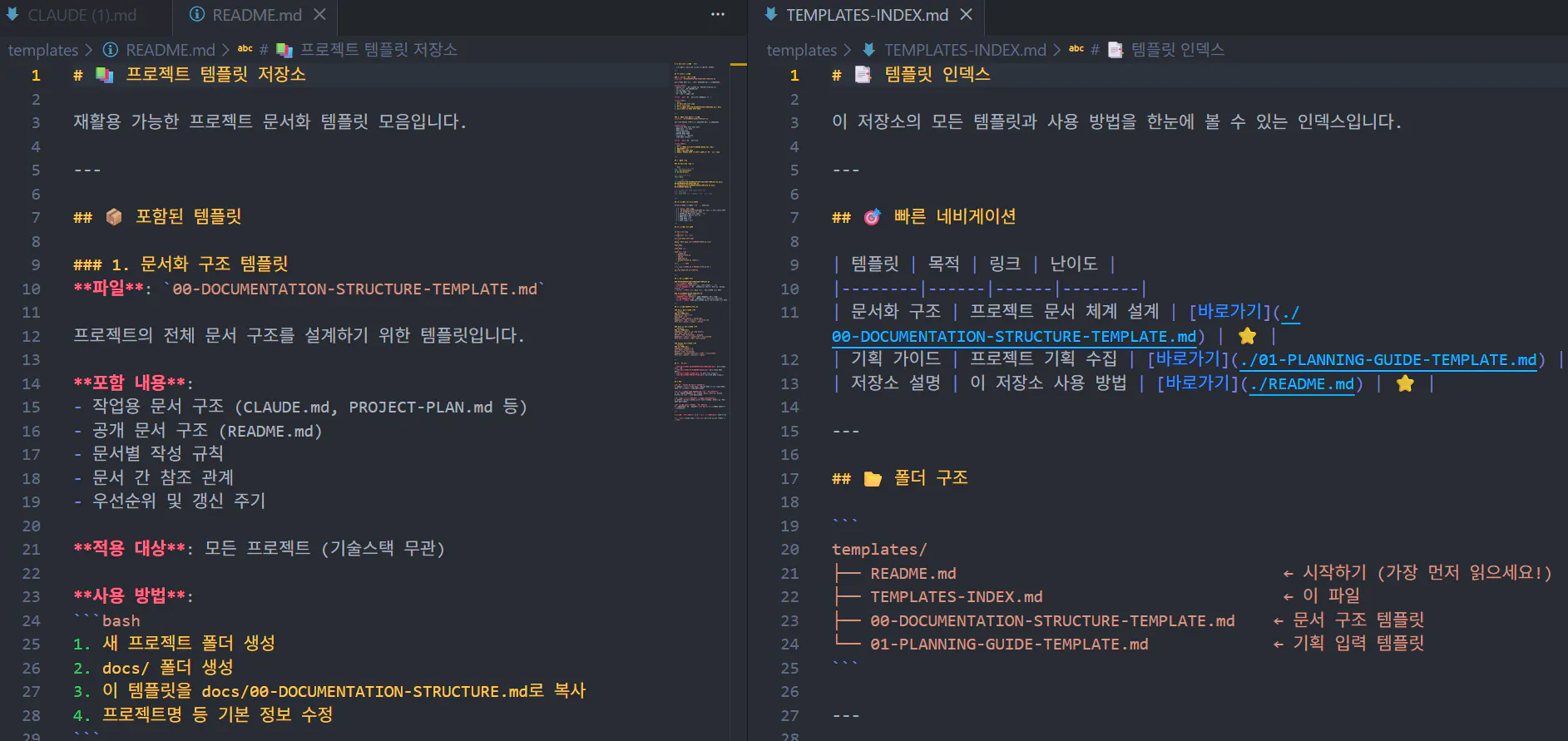Click the arrow icon on TEMPLATES-INDEX.md tab
Viewport: 1568px width, 741px height.
[x=771, y=15]
